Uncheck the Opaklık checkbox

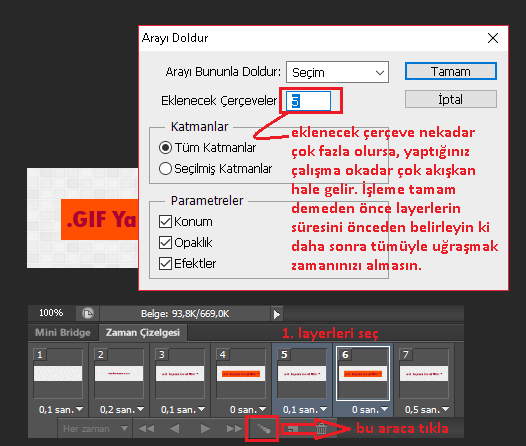point(165,242)
